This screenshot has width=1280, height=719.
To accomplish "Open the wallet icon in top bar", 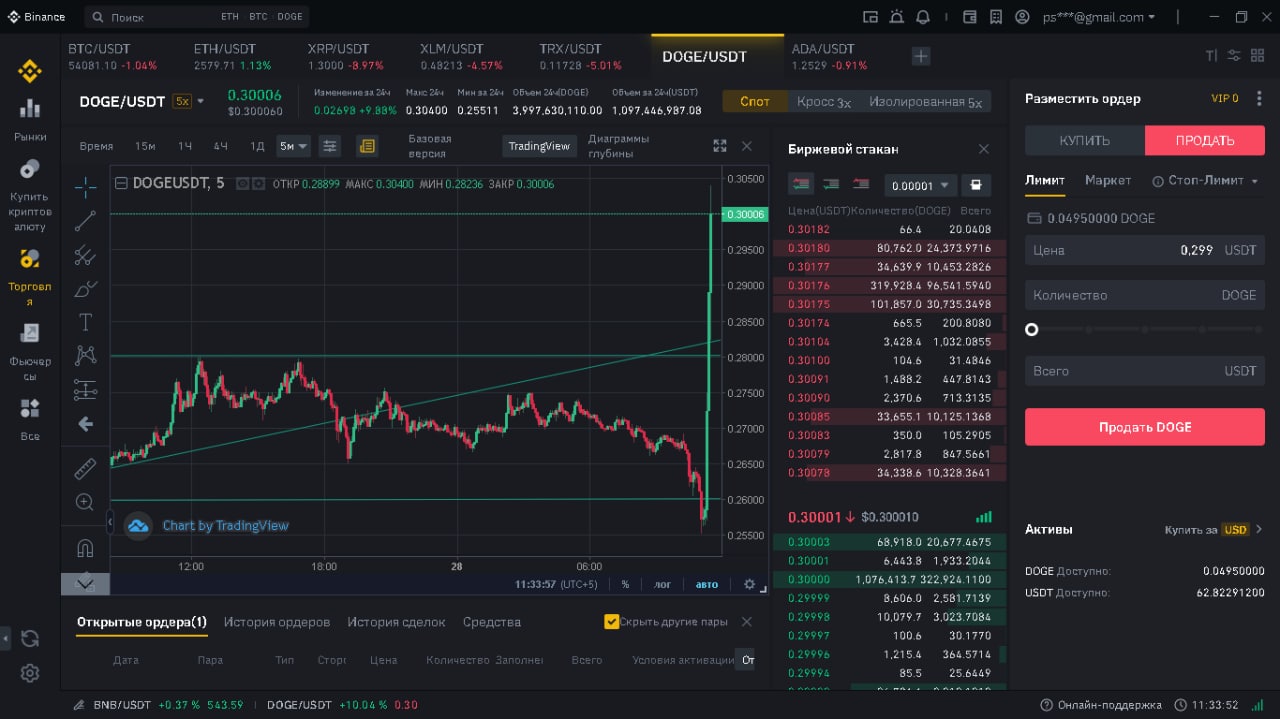I will click(x=969, y=17).
